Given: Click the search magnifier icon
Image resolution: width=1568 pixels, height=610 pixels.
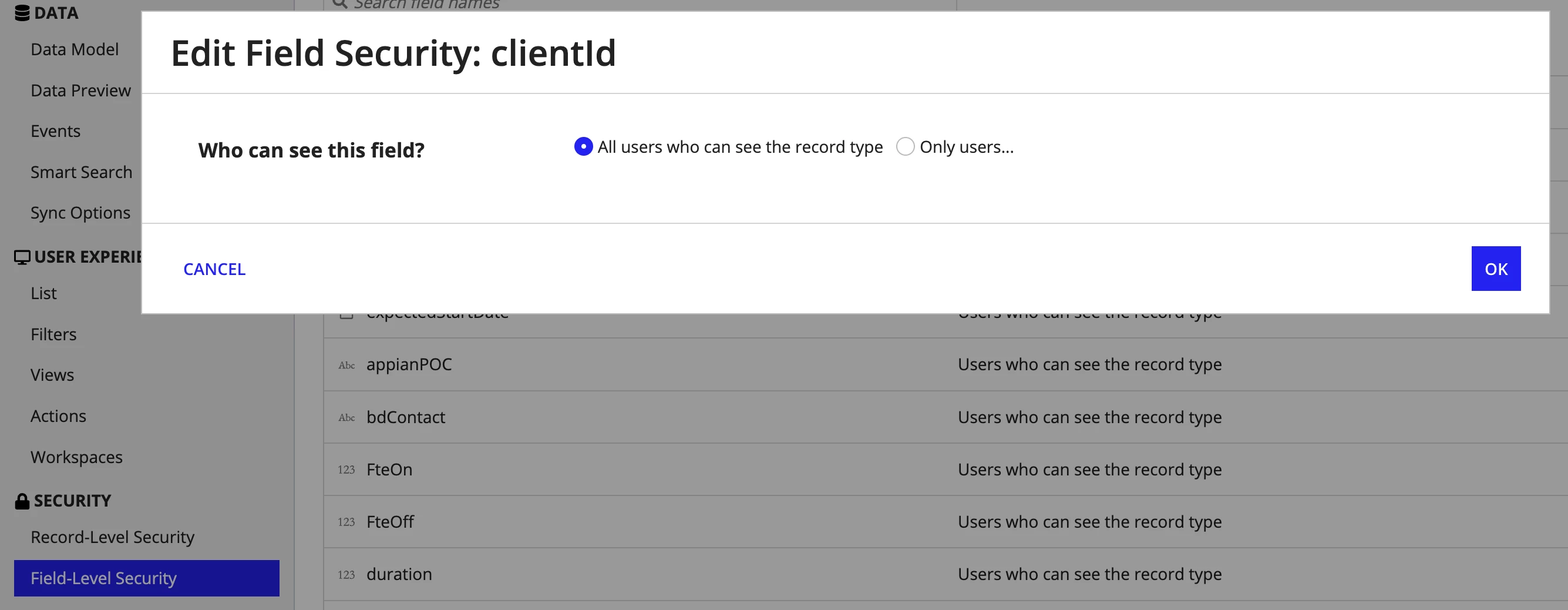Looking at the screenshot, I should click(339, 4).
